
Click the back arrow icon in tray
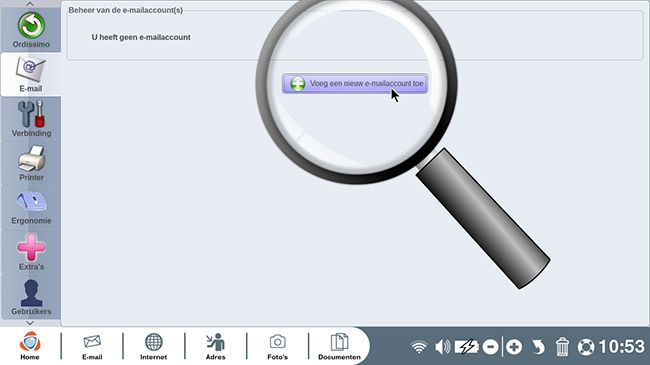[x=538, y=347]
